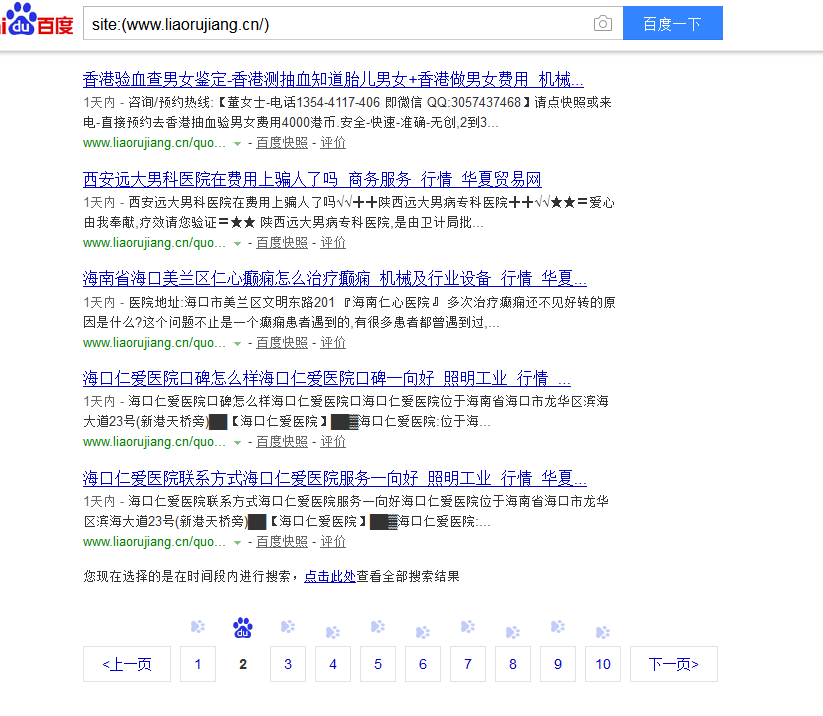
Task: Expand the green arrow on first result
Action: pos(238,143)
